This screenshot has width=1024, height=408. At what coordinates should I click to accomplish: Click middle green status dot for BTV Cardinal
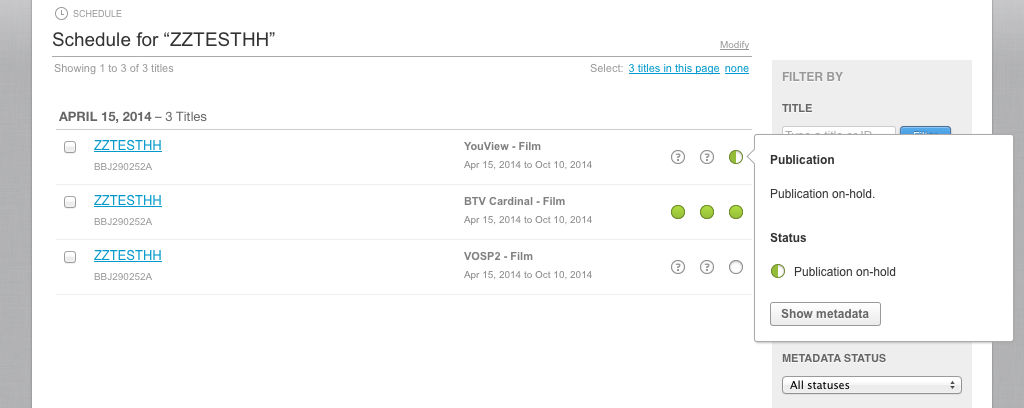[x=707, y=212]
